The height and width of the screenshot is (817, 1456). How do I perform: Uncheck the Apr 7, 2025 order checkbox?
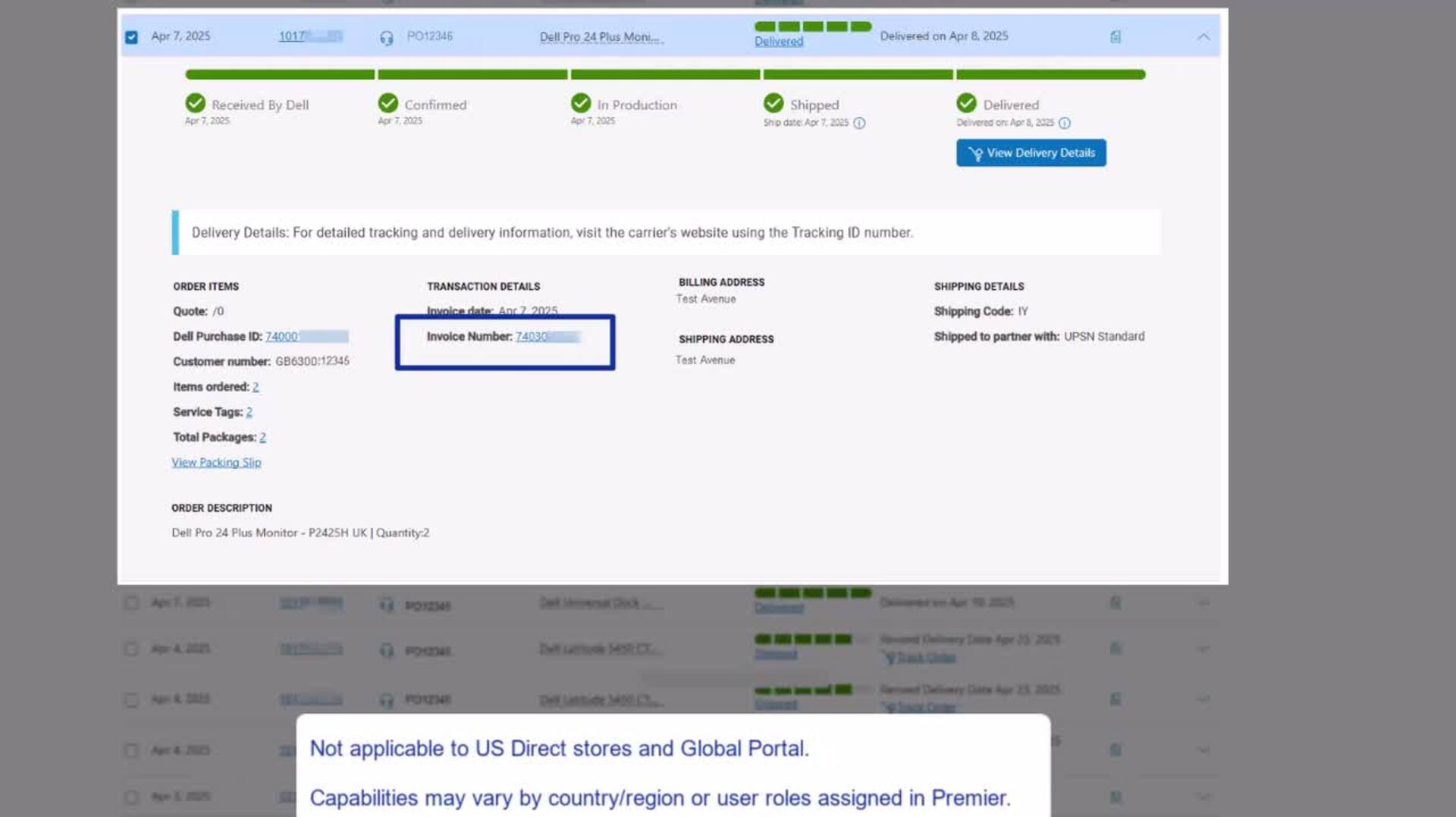pos(131,37)
